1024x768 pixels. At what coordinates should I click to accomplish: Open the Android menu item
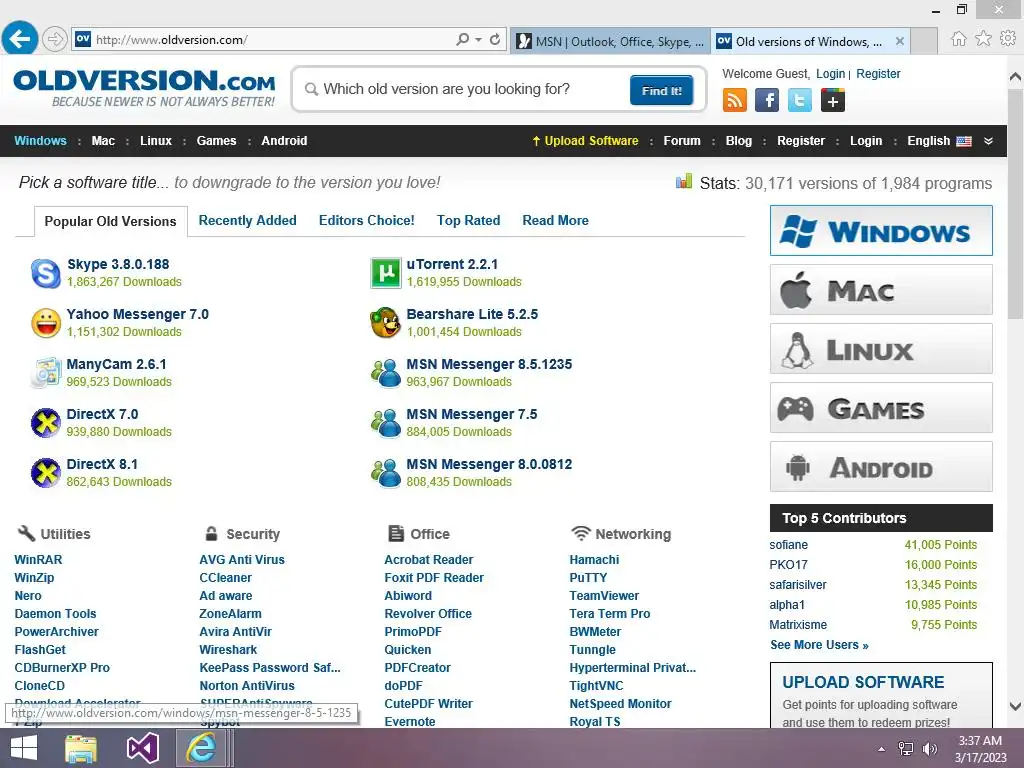[x=284, y=141]
